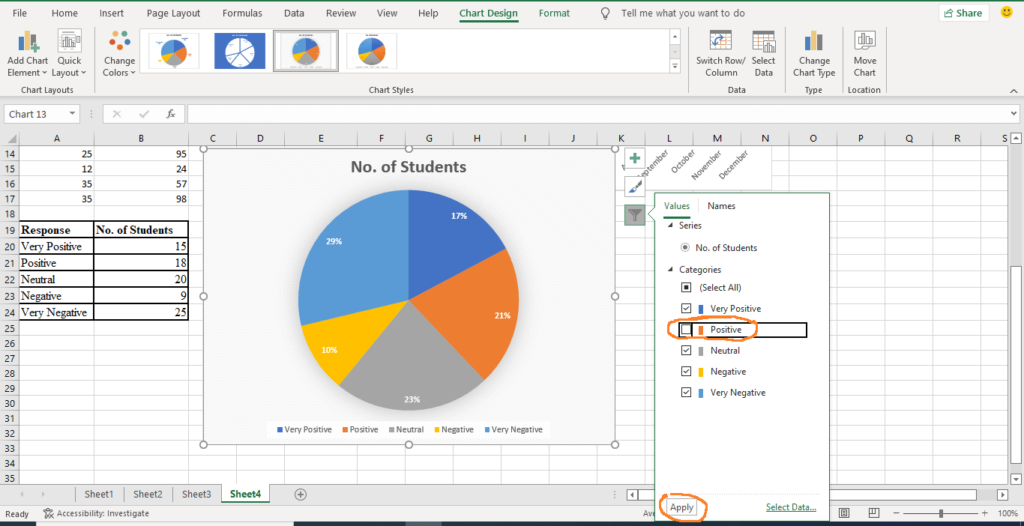The width and height of the screenshot is (1024, 526).
Task: Click the 100% zoom level
Action: click(1008, 514)
